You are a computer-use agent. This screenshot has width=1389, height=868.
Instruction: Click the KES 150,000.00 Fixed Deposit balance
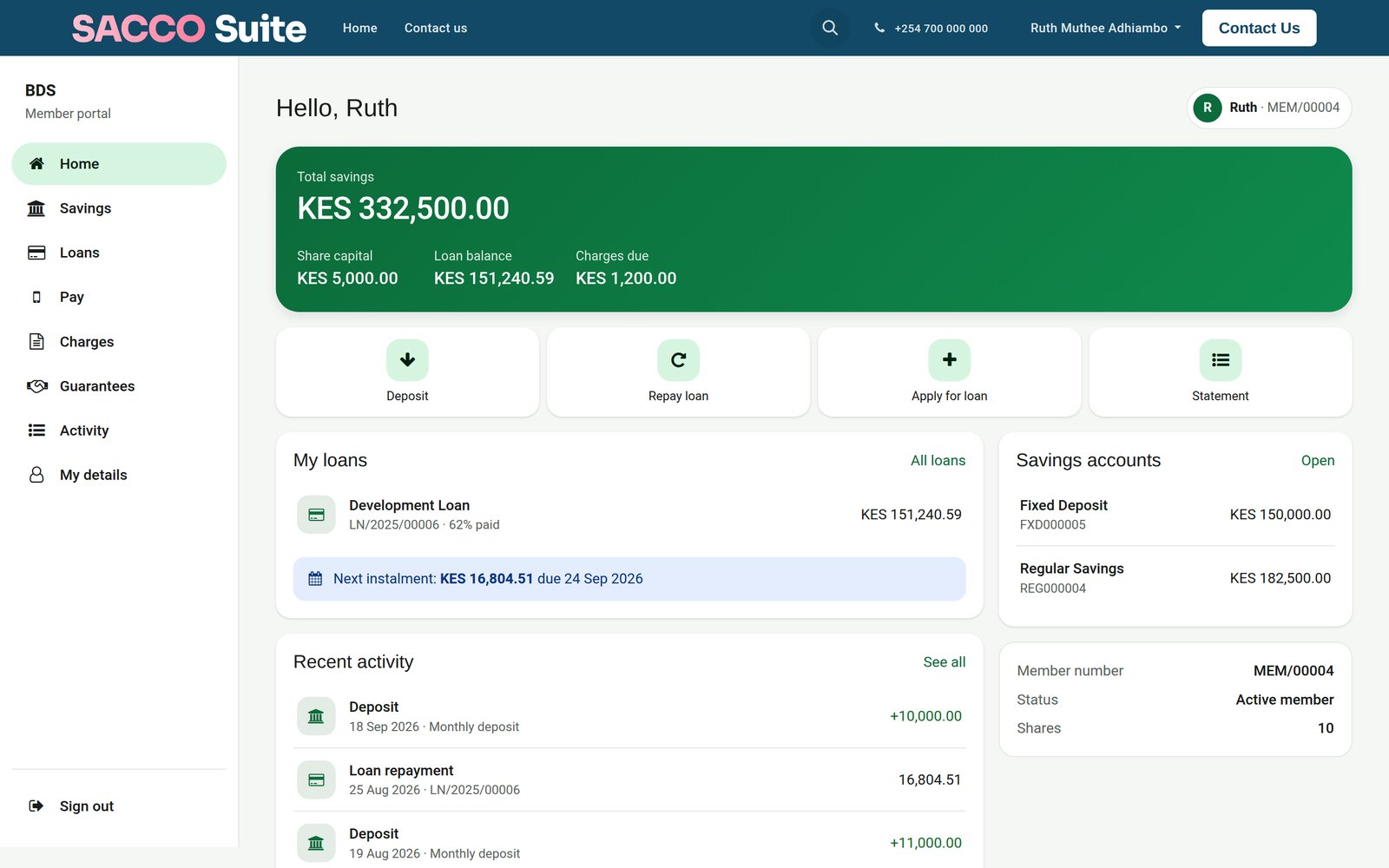pos(1280,515)
